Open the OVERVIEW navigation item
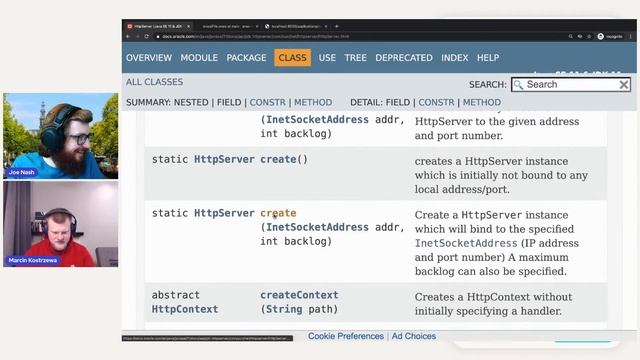The image size is (640, 360). pos(149,58)
